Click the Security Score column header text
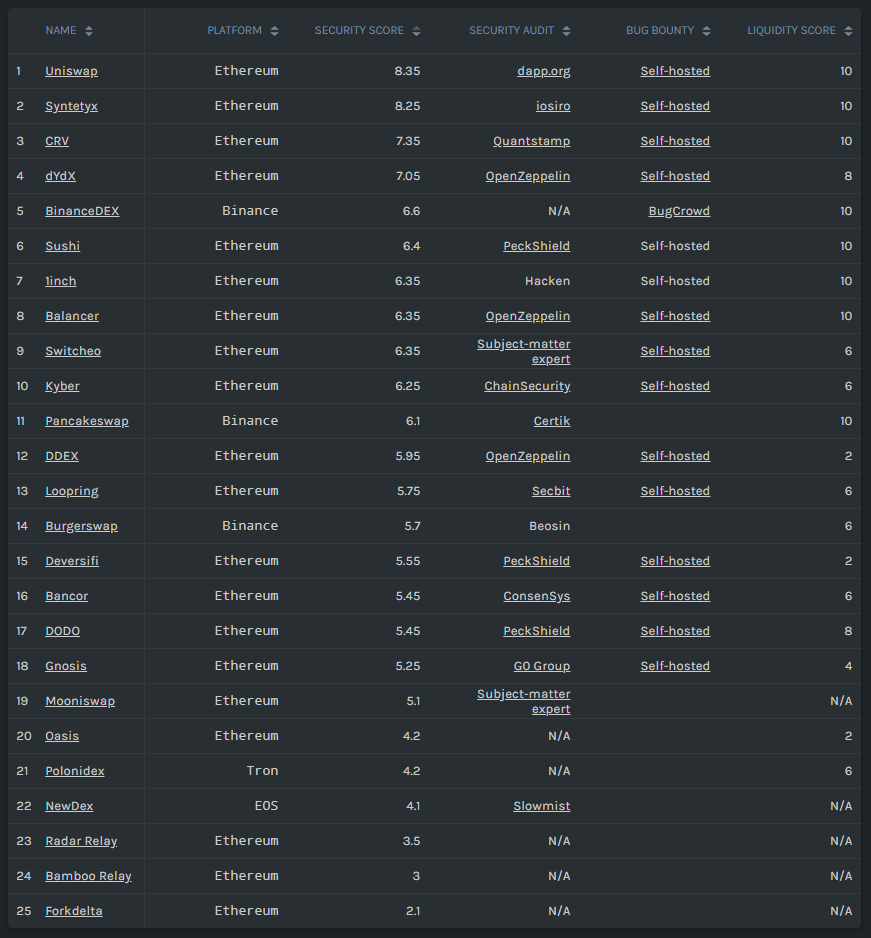Screen dimensions: 871x938 click(x=359, y=31)
